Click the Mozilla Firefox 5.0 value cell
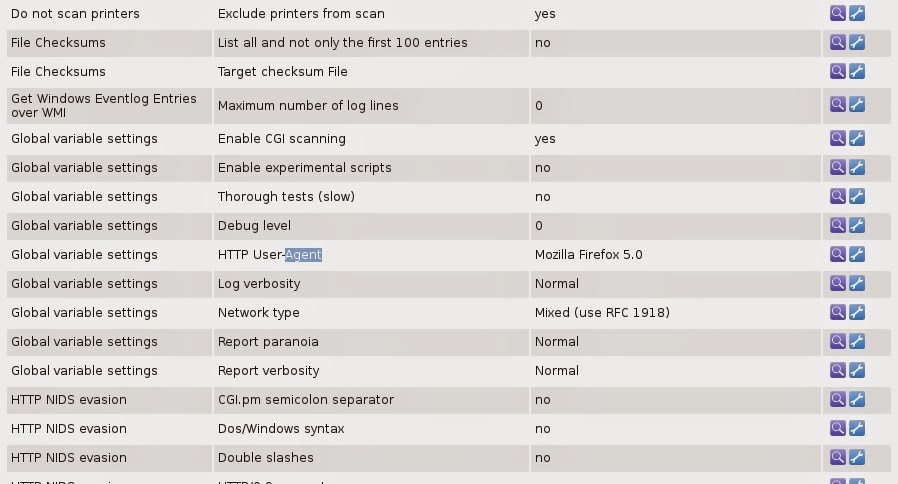Screen dimensions: 898x484 (x=589, y=255)
